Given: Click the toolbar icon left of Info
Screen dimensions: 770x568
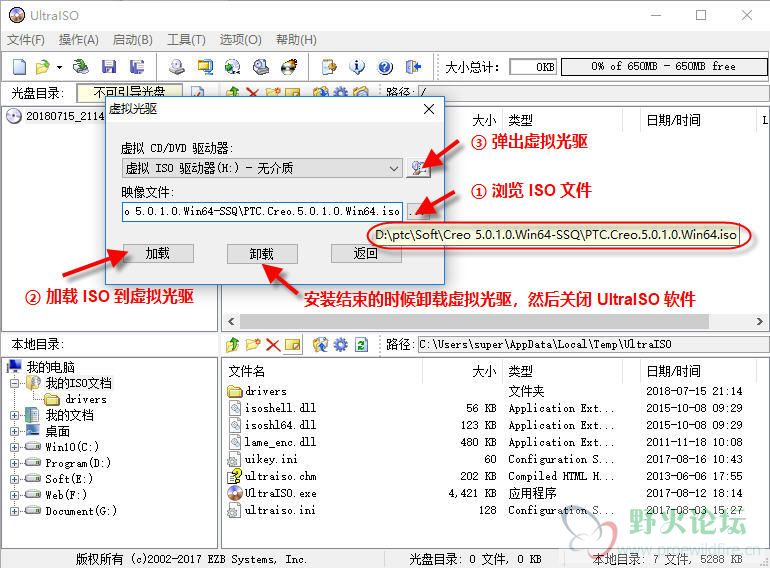Looking at the screenshot, I should (x=329, y=66).
